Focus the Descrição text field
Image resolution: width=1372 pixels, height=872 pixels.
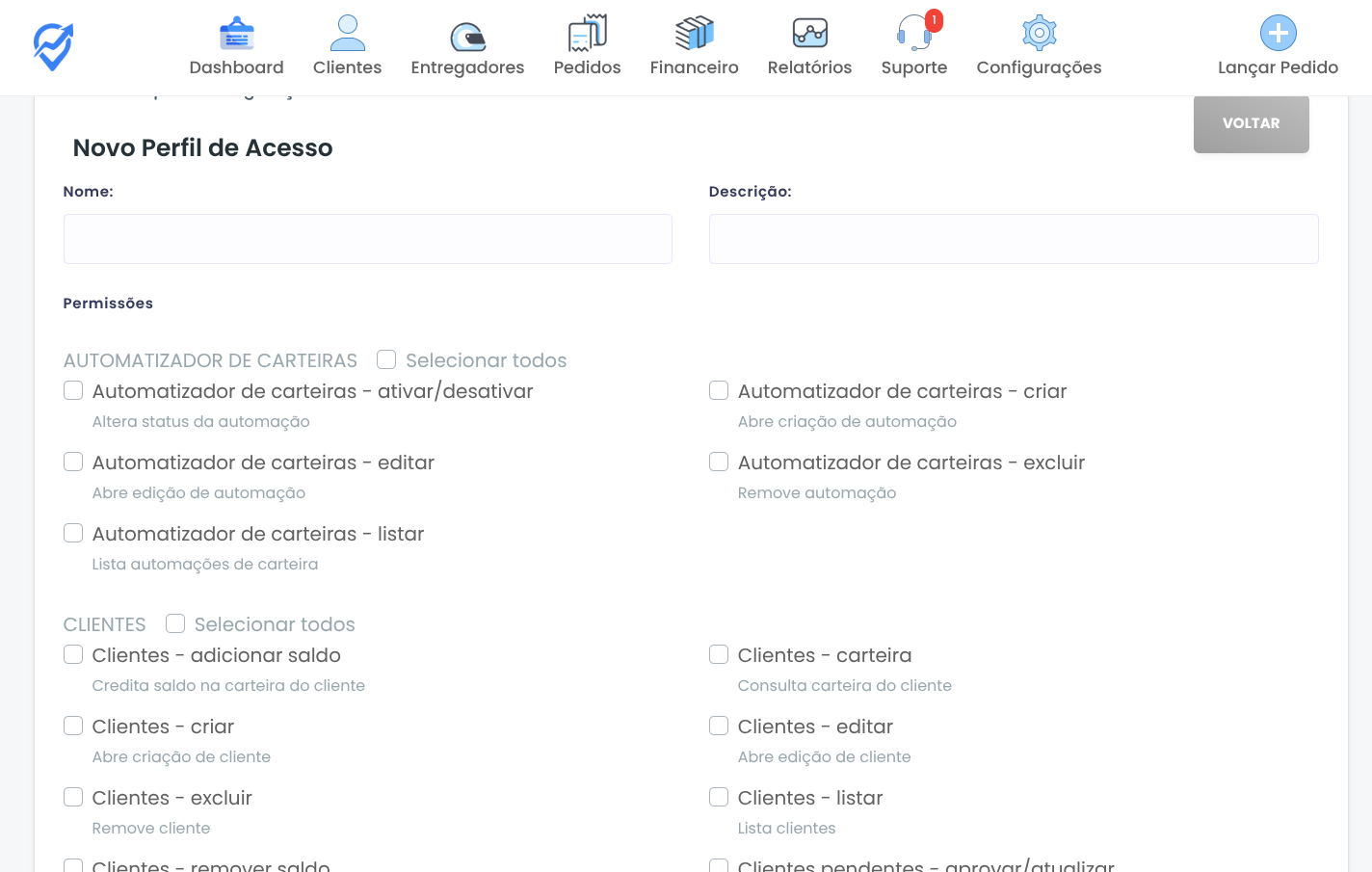point(1013,239)
